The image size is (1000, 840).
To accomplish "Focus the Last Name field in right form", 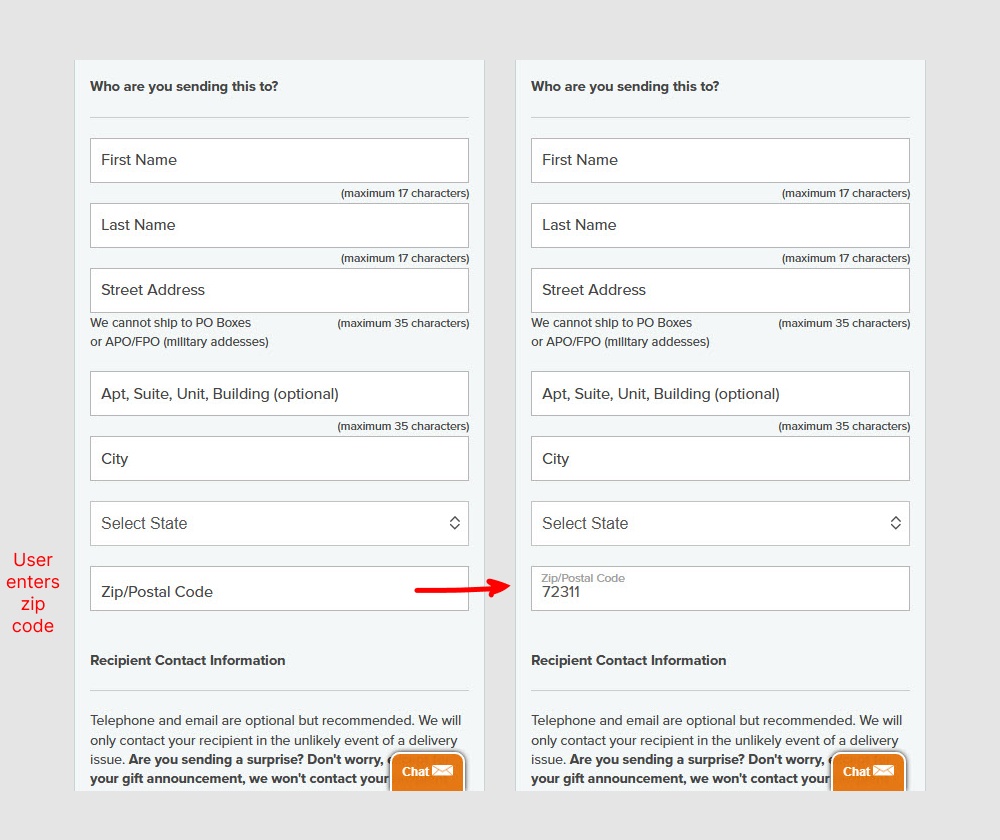I will click(720, 225).
